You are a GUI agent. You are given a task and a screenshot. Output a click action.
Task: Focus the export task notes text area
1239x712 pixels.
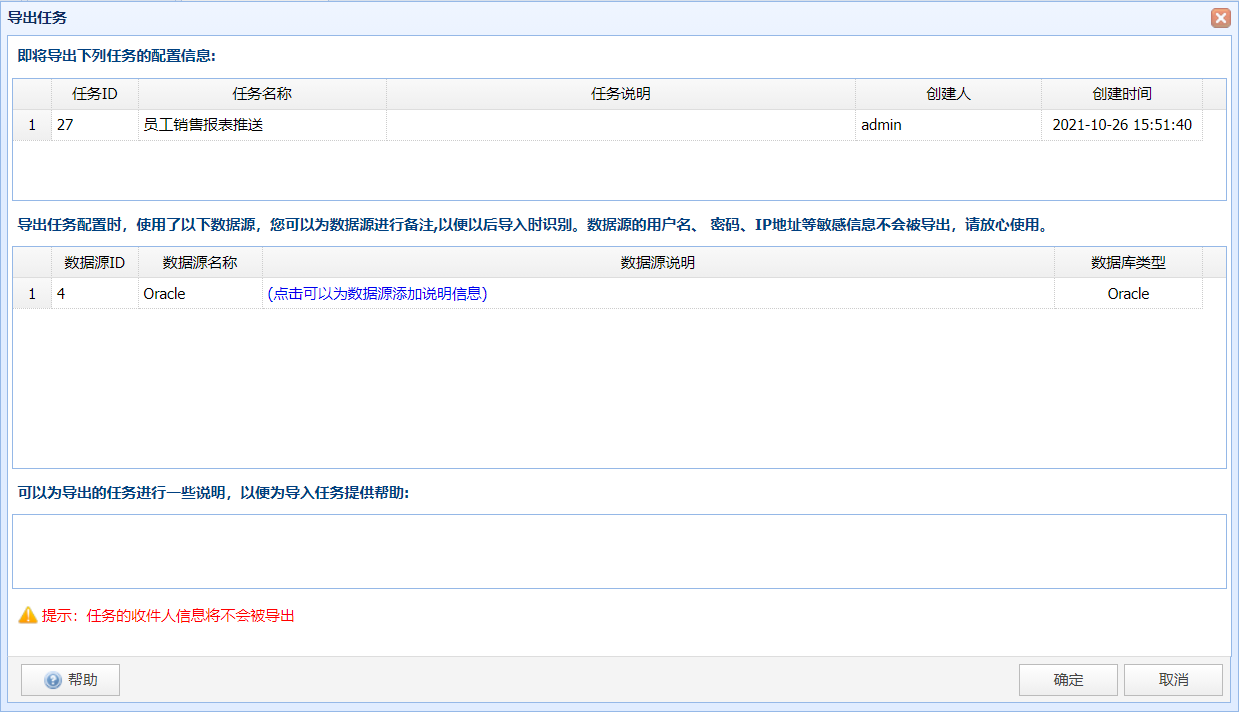pyautogui.click(x=619, y=551)
